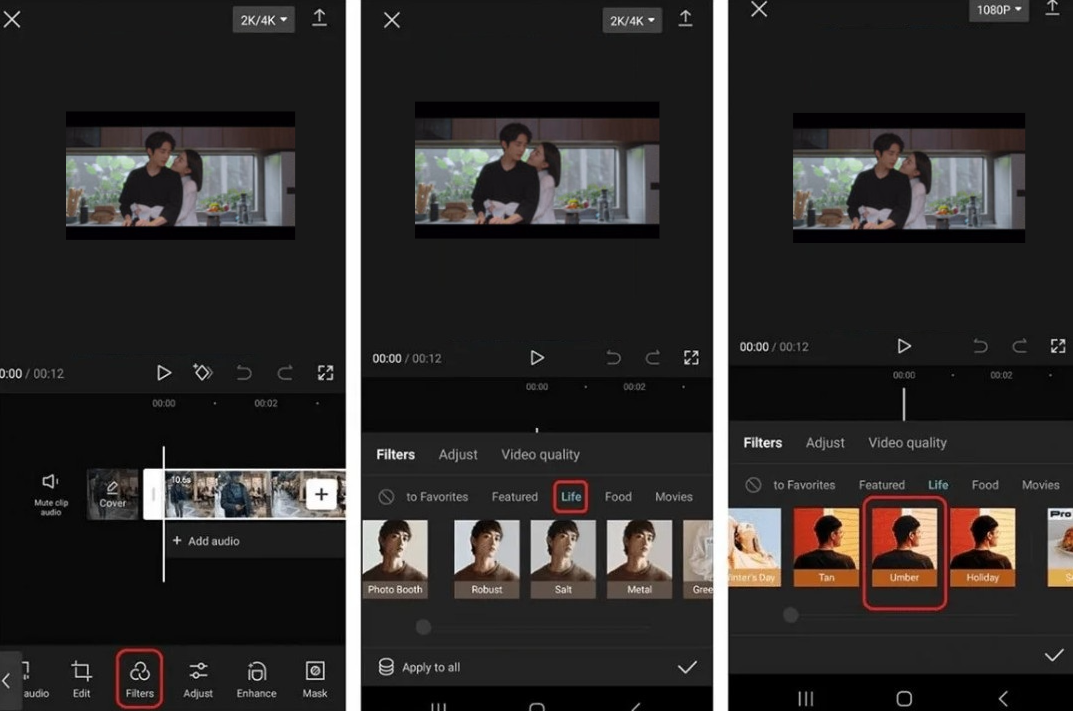Image resolution: width=1073 pixels, height=711 pixels.
Task: Expand the 2K/4K resolution menu in middle screen
Action: pyautogui.click(x=632, y=21)
